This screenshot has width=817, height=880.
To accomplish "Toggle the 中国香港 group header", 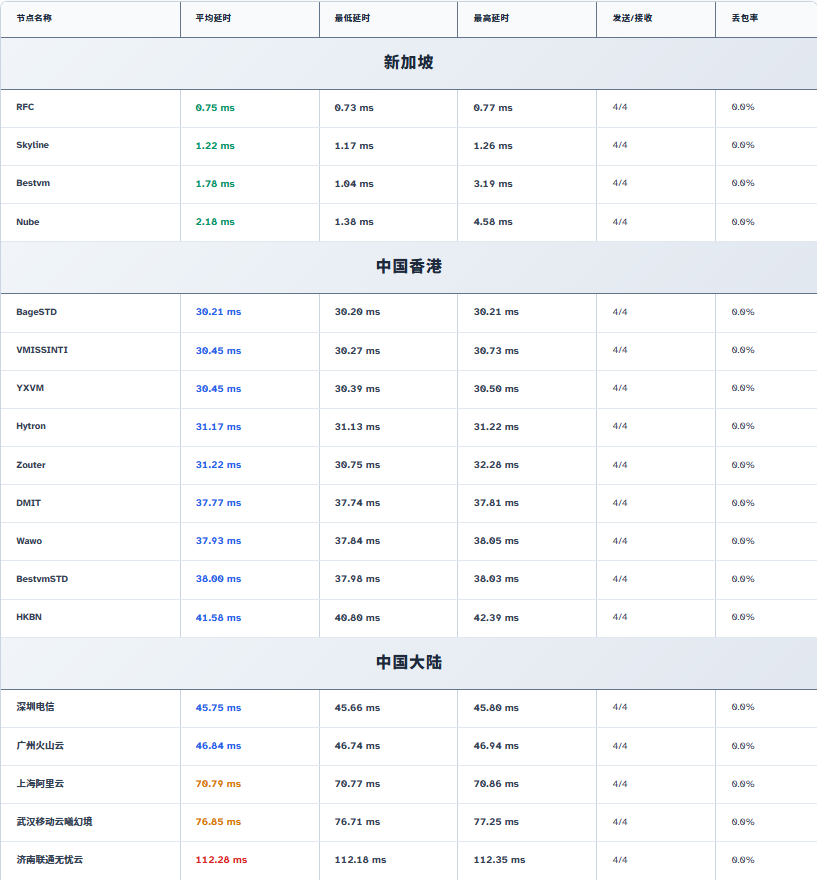I will pos(408,267).
